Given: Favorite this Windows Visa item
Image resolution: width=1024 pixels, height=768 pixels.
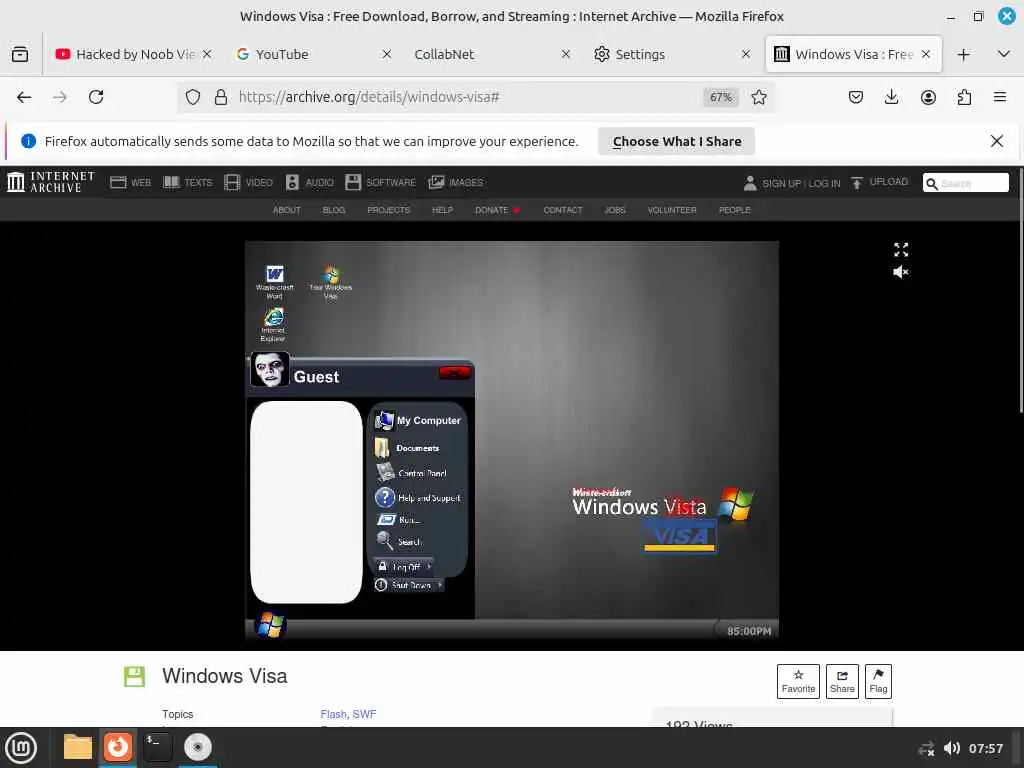Looking at the screenshot, I should [x=798, y=681].
